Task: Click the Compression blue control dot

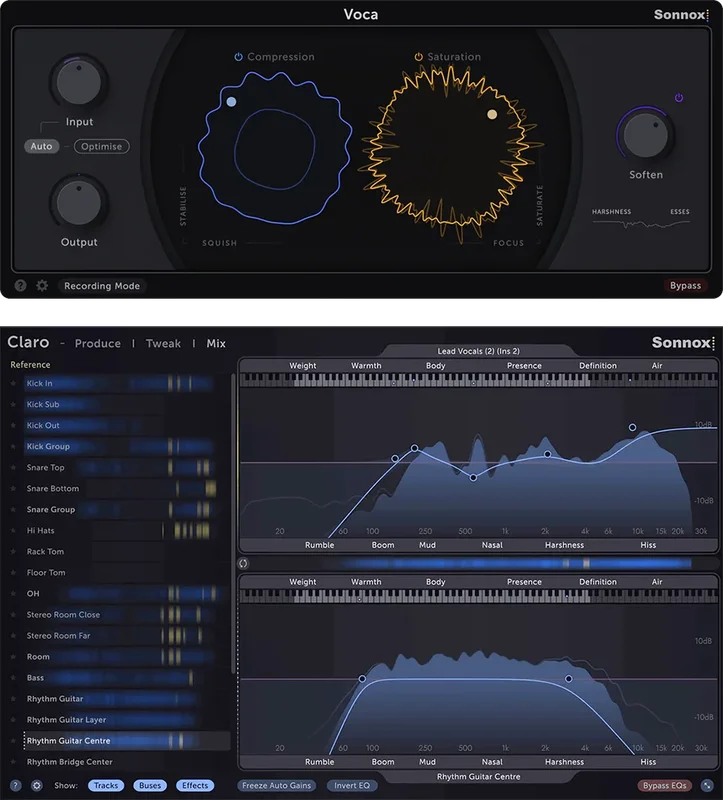Action: tap(231, 102)
